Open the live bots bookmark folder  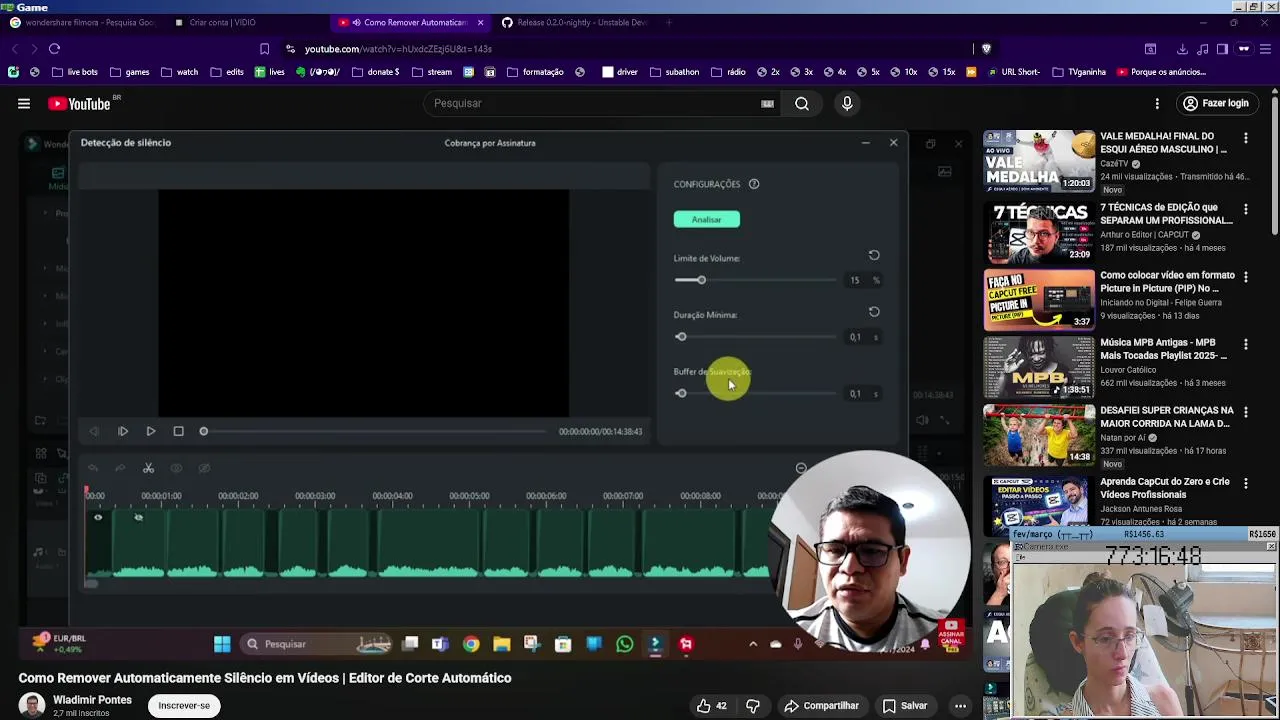click(x=74, y=72)
